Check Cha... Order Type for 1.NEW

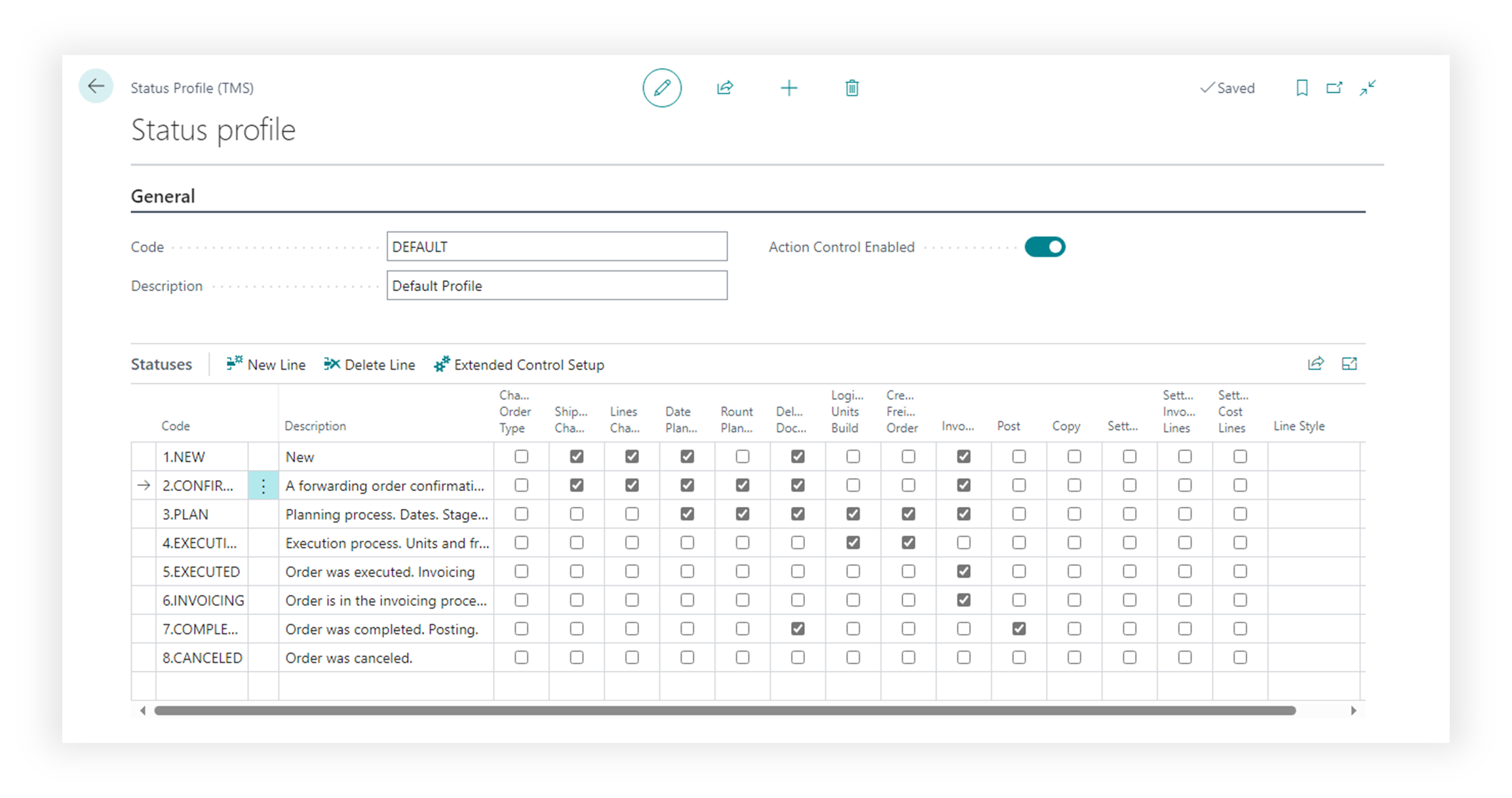[x=521, y=456]
